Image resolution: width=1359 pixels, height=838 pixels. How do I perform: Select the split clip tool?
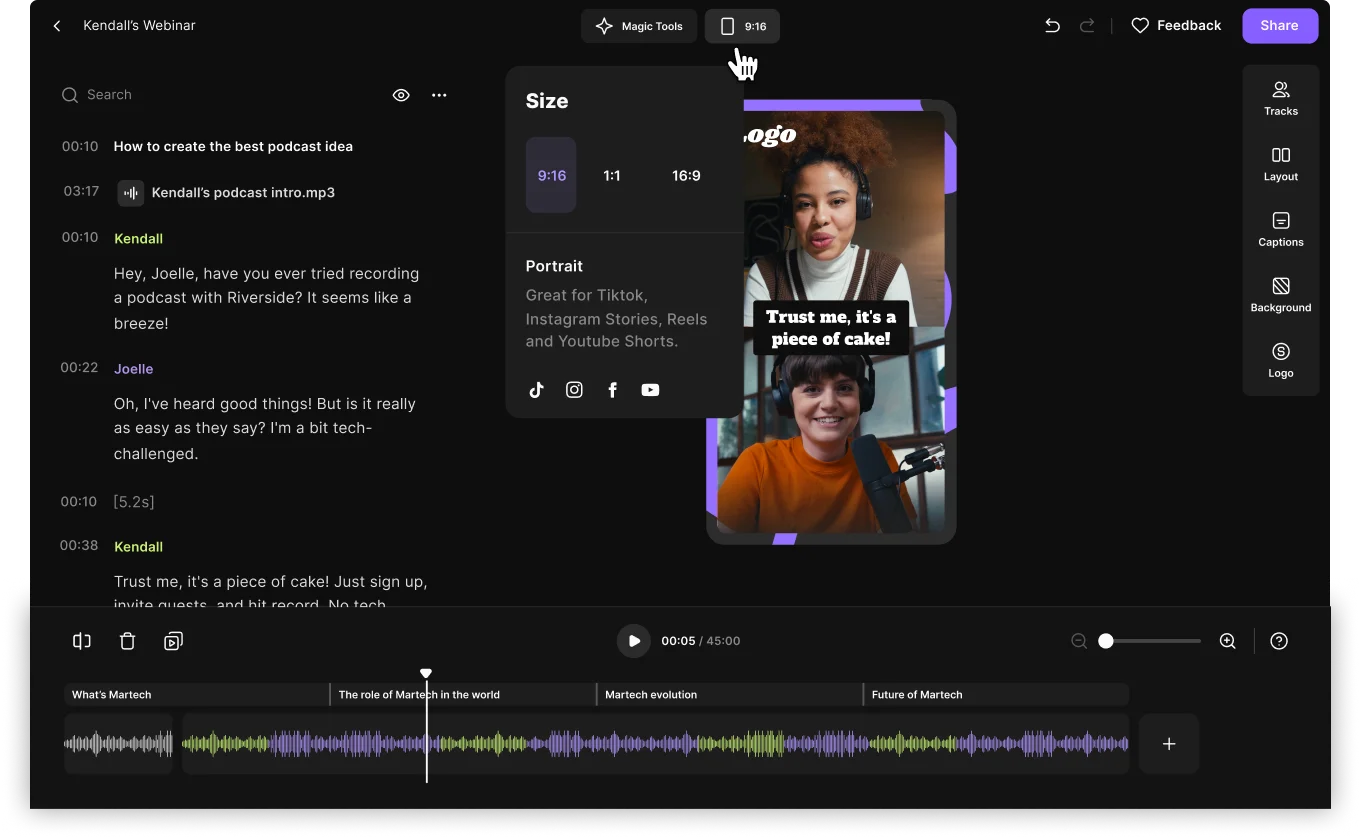click(x=81, y=640)
